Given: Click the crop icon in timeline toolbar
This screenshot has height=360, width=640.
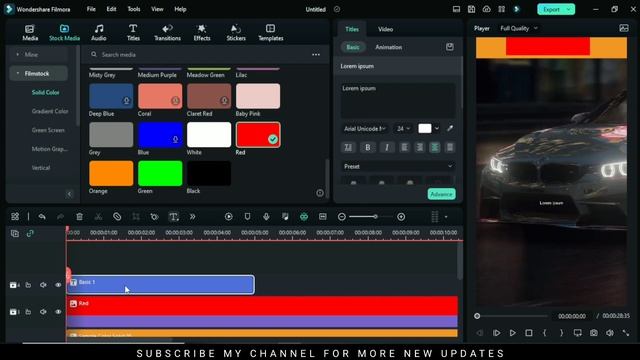Looking at the screenshot, I should 136,217.
